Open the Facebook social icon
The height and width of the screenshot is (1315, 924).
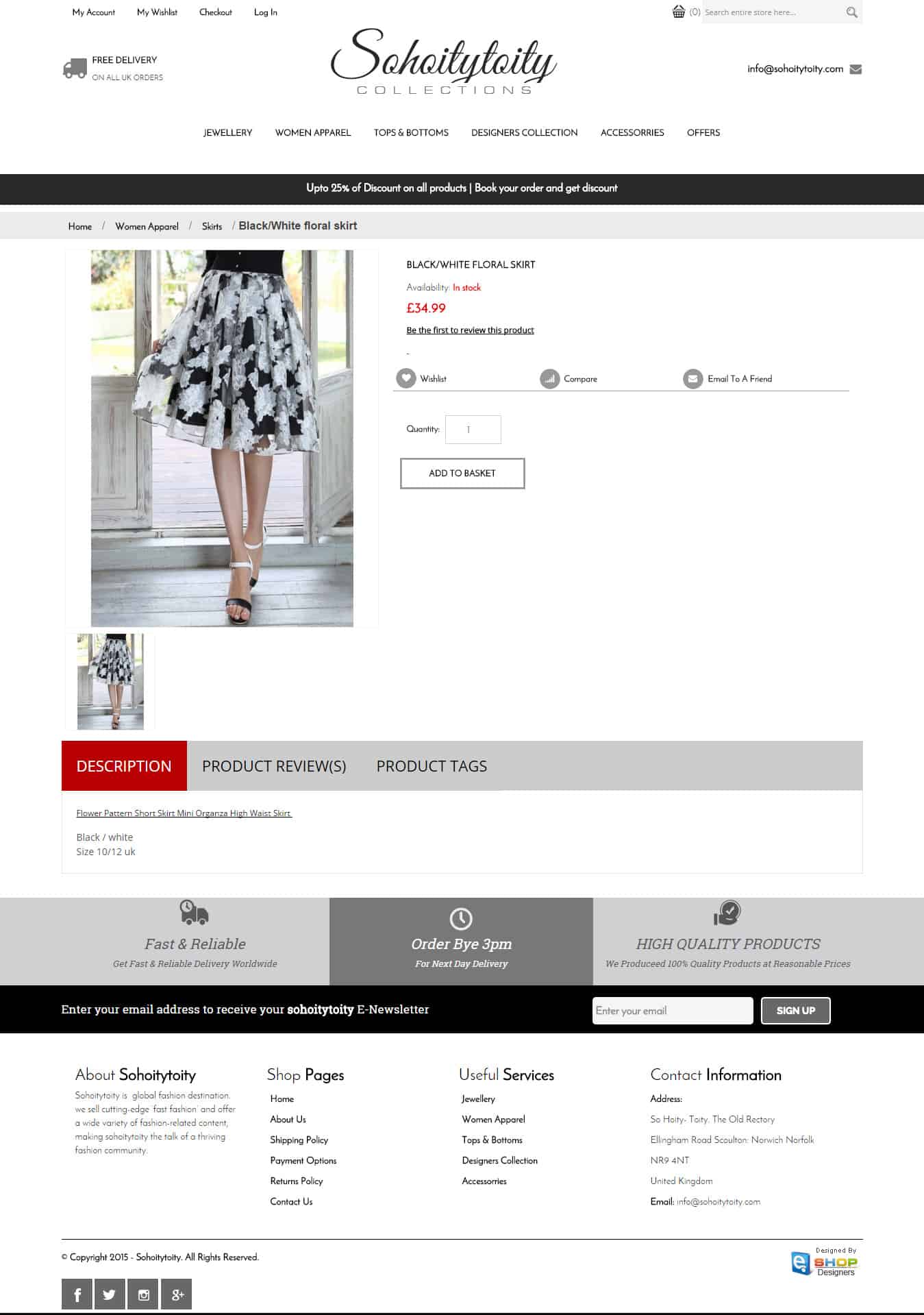tap(77, 1294)
